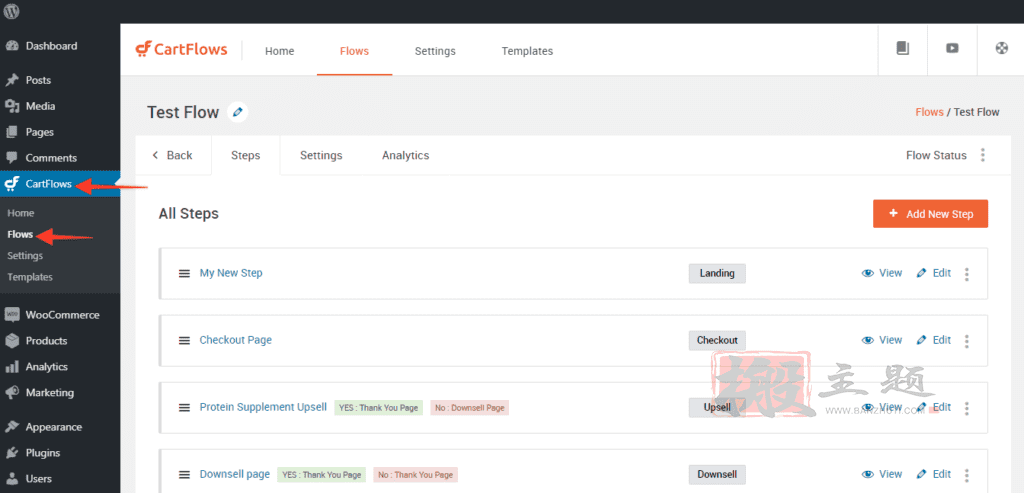Open the Settings tab in CartFlows header

point(435,51)
